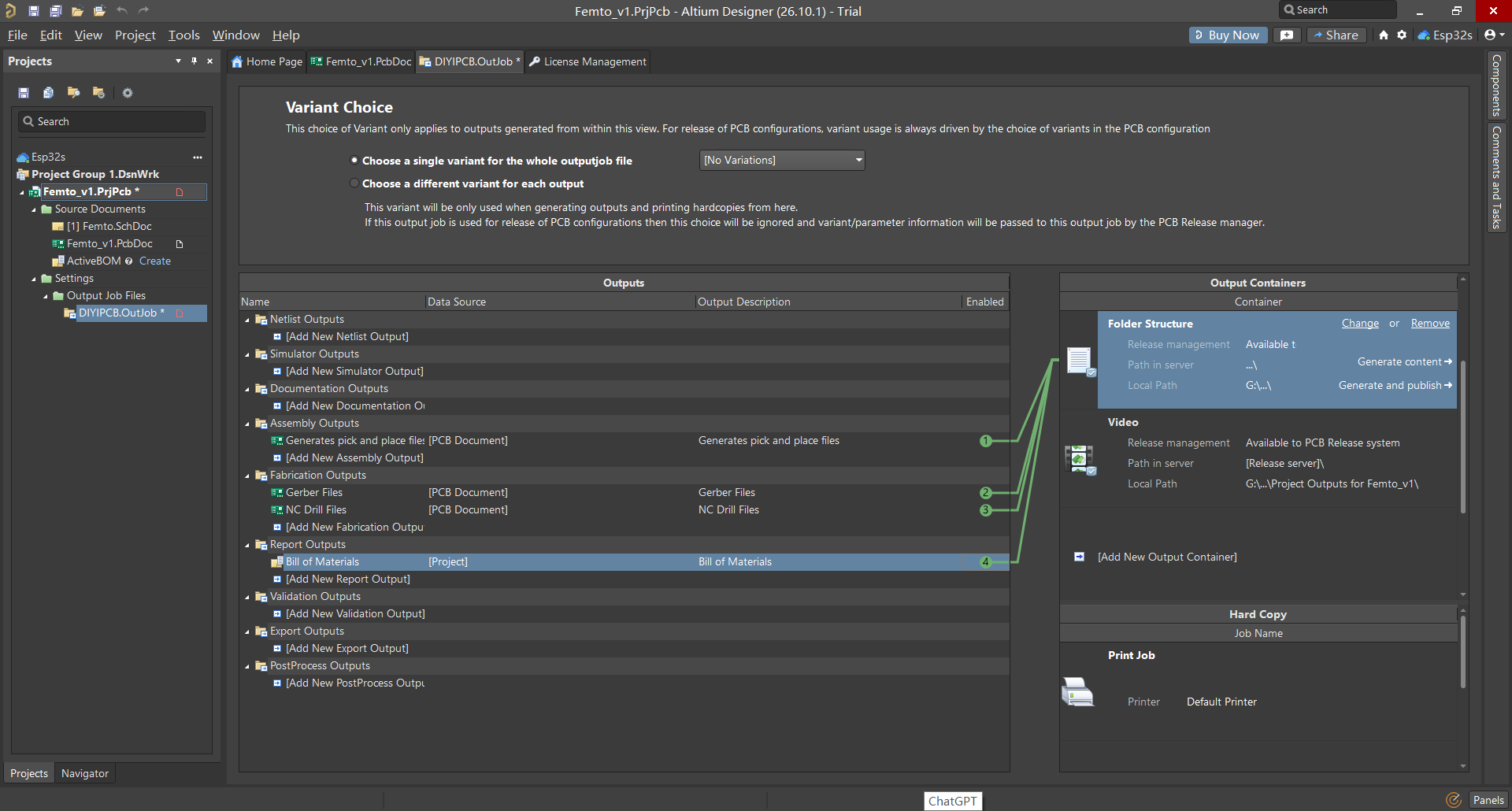Pin the Projects panel with pushpin icon
Image resolution: width=1512 pixels, height=811 pixels.
pos(194,61)
